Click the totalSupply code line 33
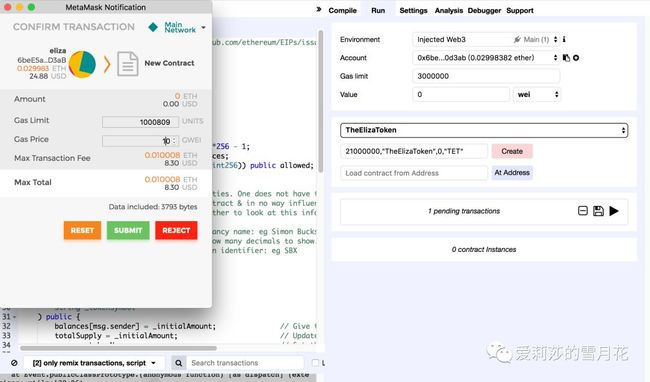 pos(116,336)
